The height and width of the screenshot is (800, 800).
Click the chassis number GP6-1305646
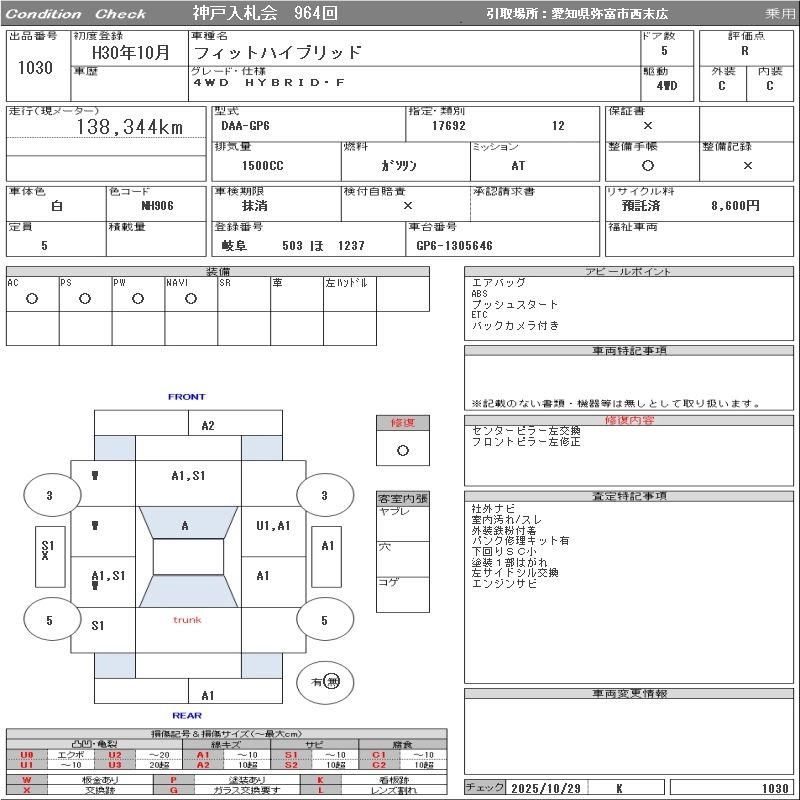click(455, 245)
